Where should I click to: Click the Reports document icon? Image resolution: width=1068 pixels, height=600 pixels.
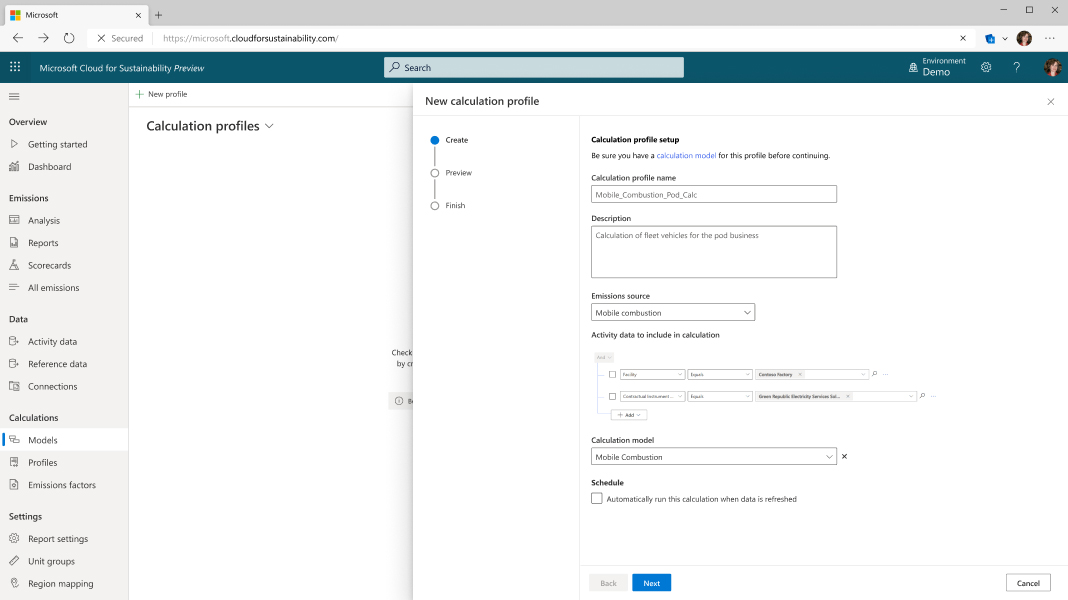click(x=14, y=242)
